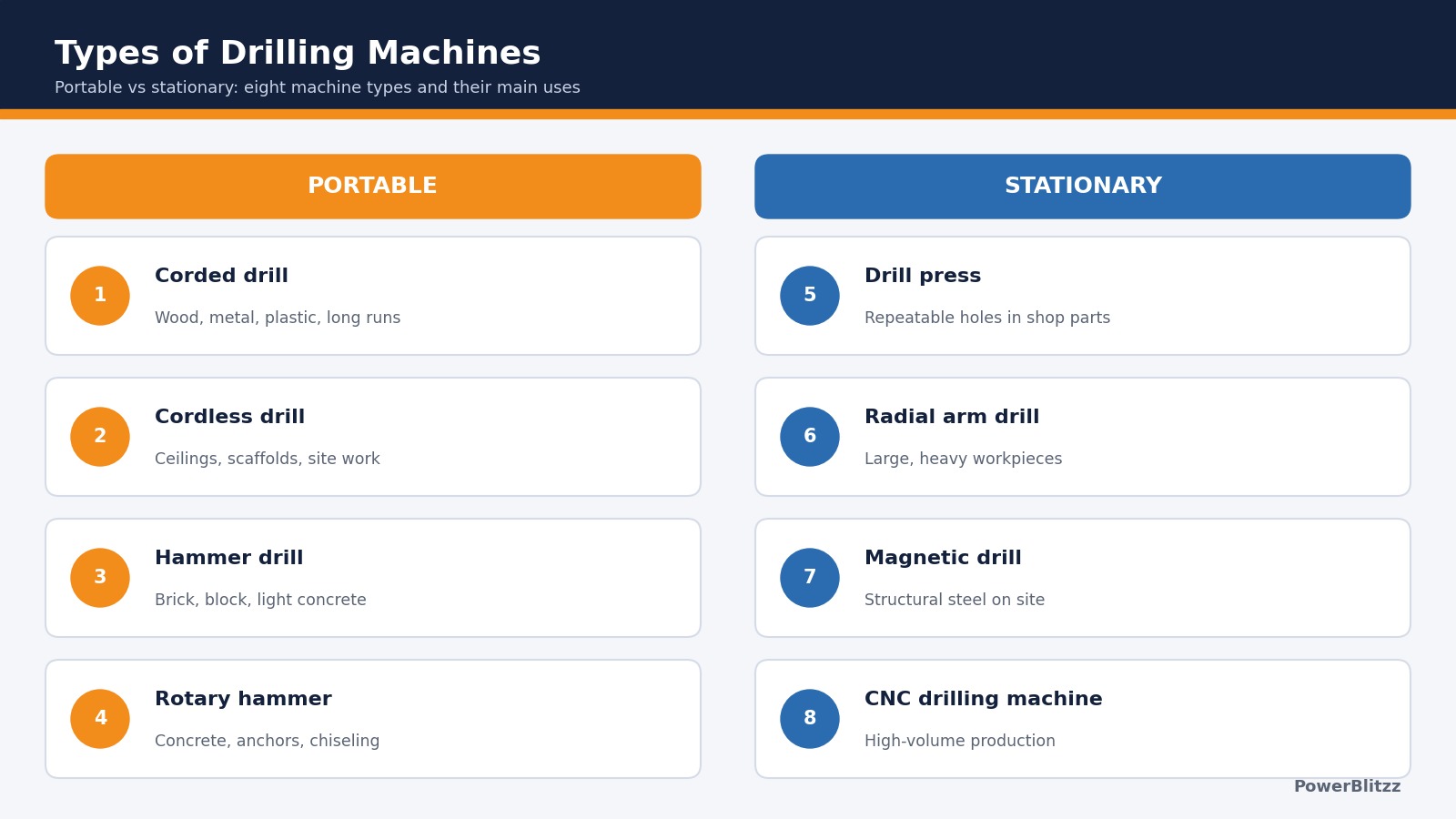1456x819 pixels.
Task: Click 'Brick, block, light concrete' text
Action: (x=260, y=601)
